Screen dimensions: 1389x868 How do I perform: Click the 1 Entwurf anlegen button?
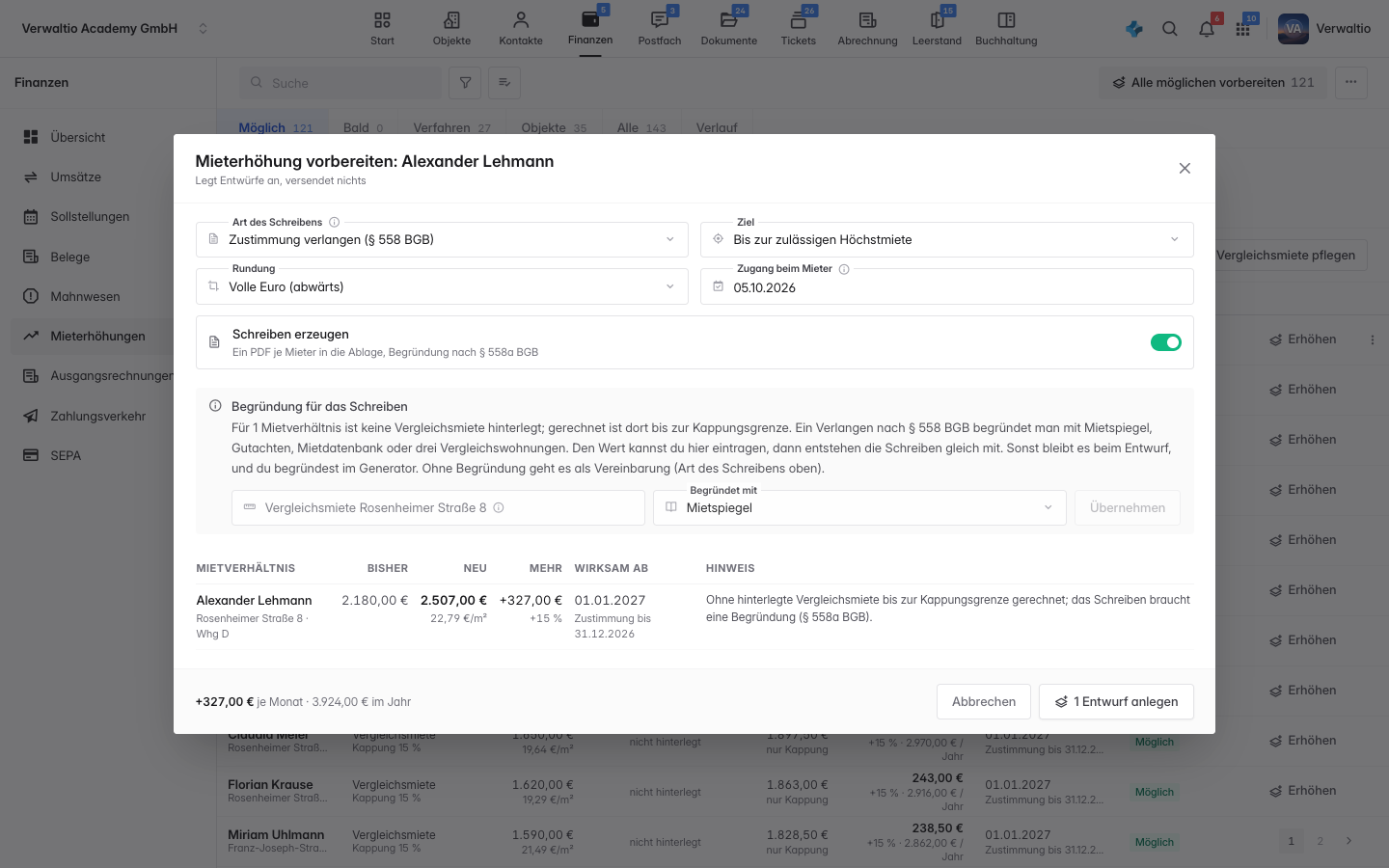click(x=1116, y=702)
